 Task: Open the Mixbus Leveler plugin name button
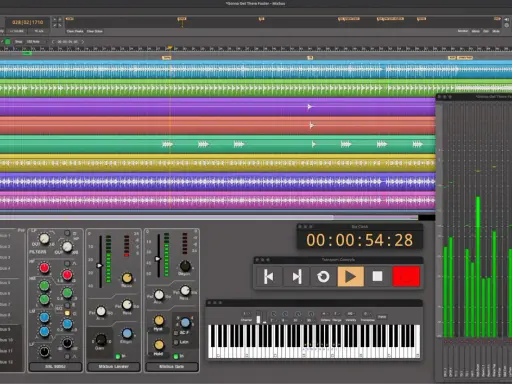[113, 367]
